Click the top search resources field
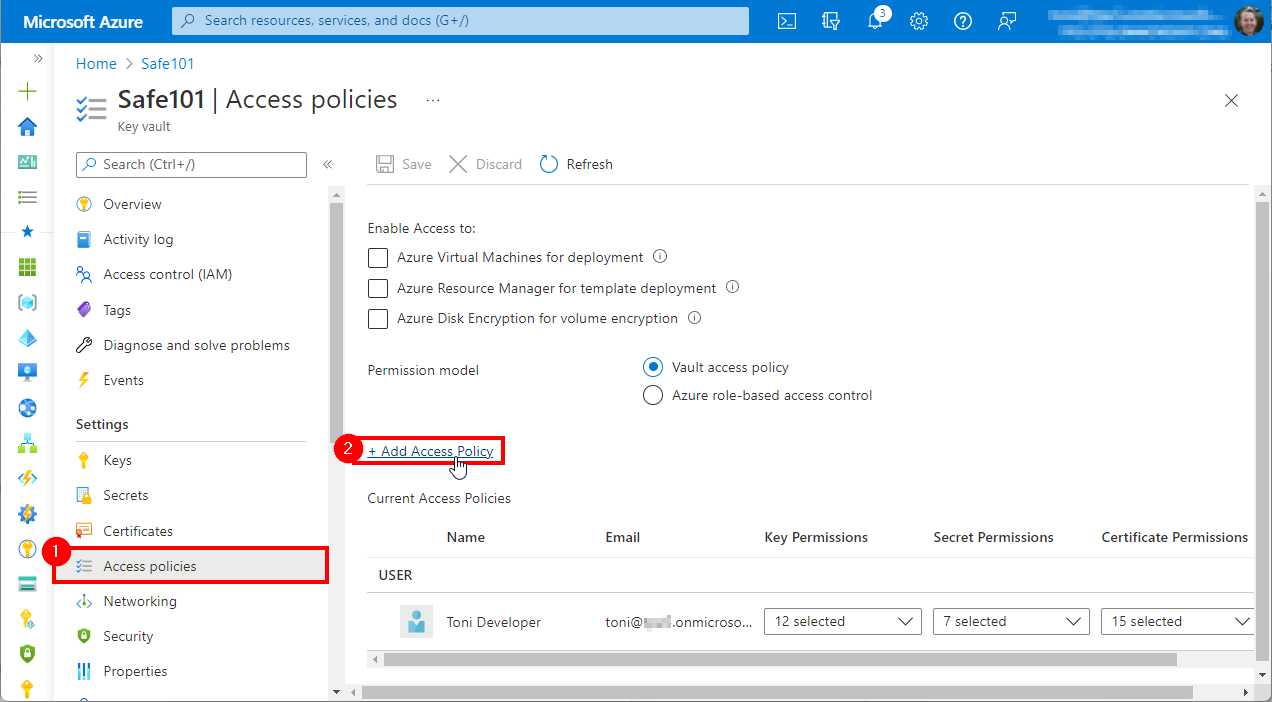This screenshot has height=702, width=1272. tap(460, 21)
